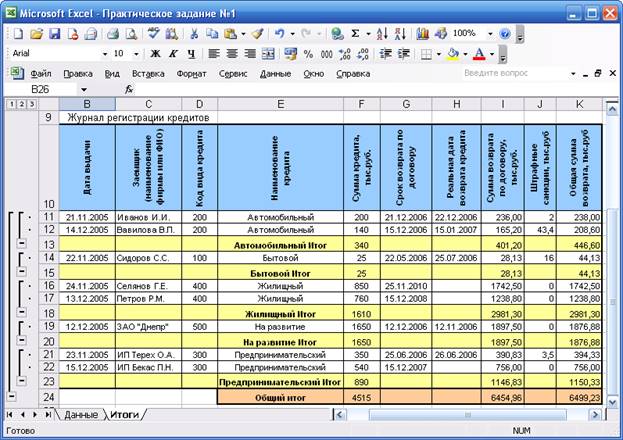Open the Name Box dropdown for B26
Screen dimensions: 623x440
[84, 90]
